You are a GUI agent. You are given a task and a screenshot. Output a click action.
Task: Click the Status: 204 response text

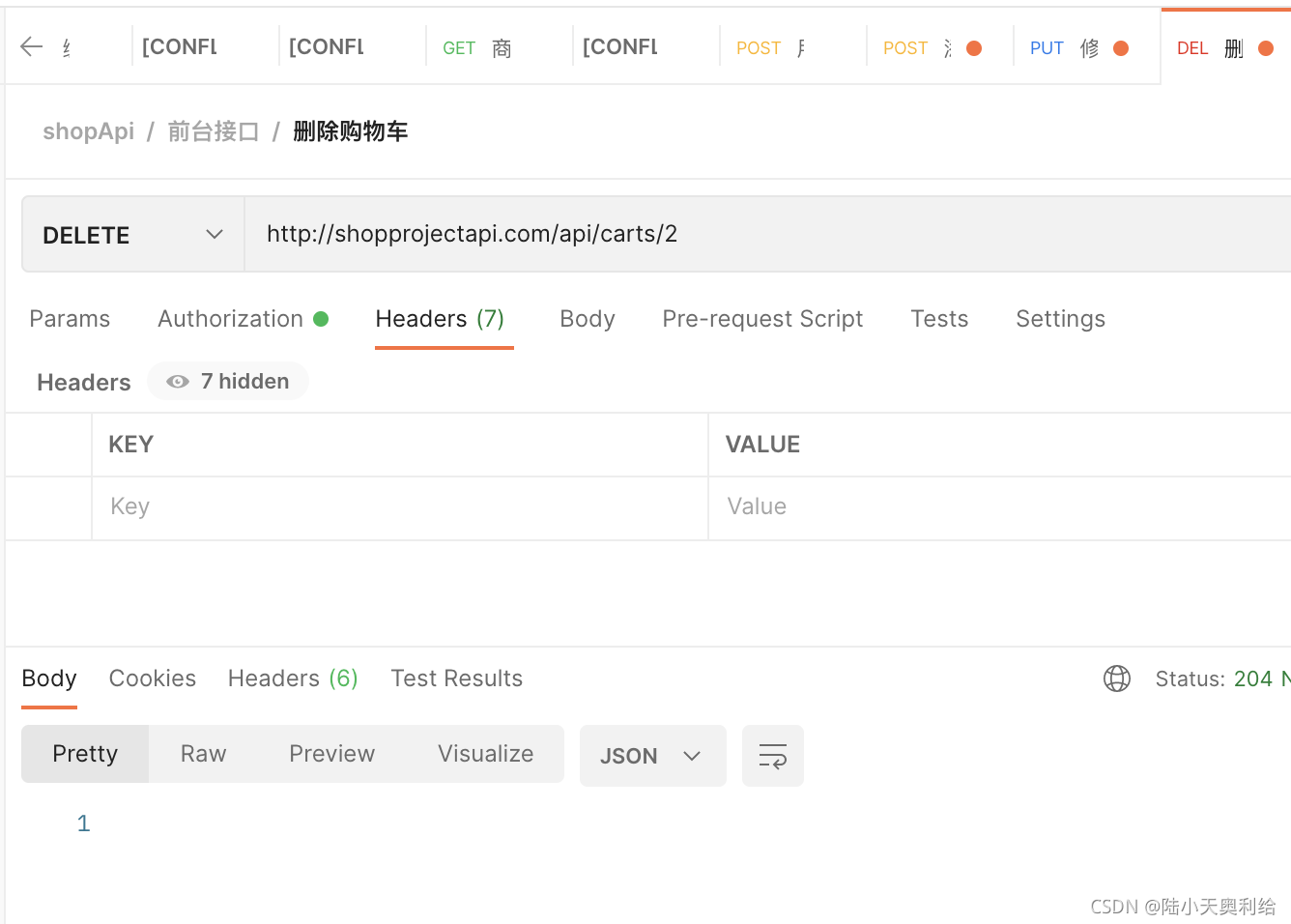(1221, 679)
